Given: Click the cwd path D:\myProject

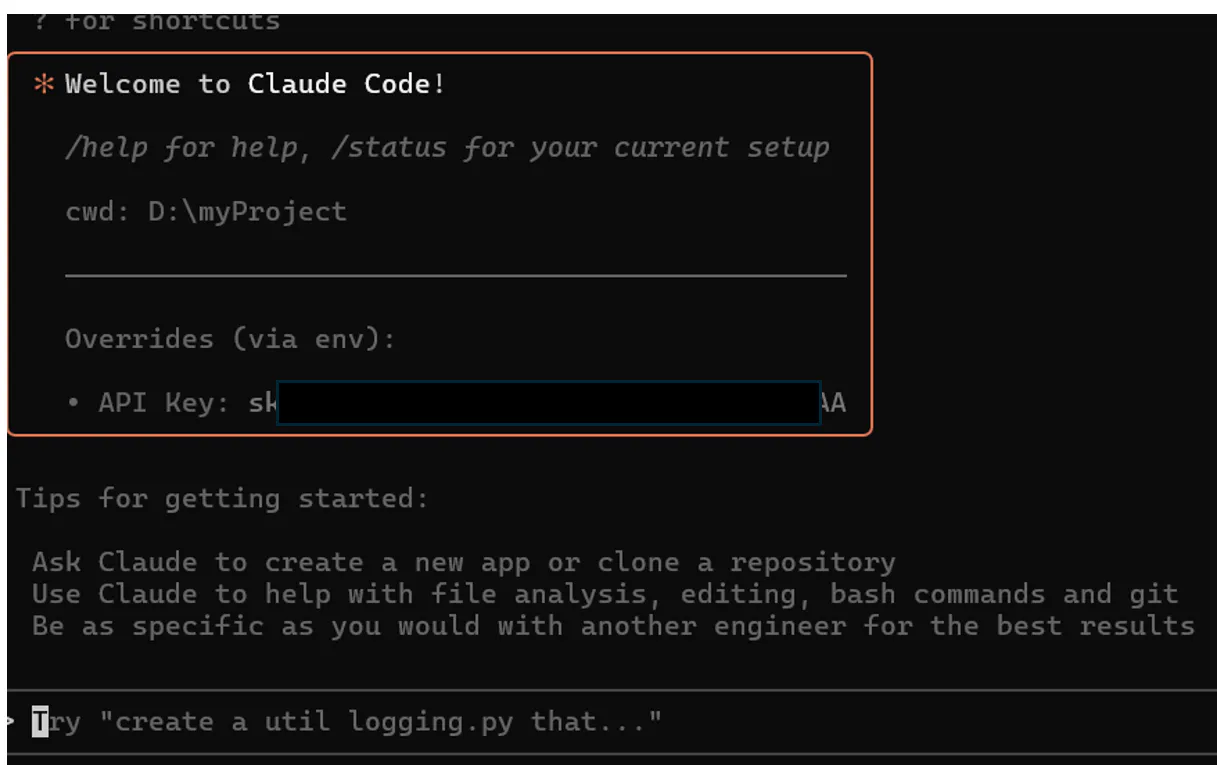Looking at the screenshot, I should [247, 212].
